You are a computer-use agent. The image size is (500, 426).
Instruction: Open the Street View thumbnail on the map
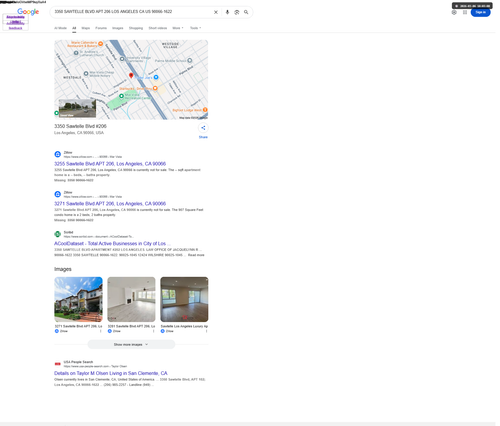77,108
